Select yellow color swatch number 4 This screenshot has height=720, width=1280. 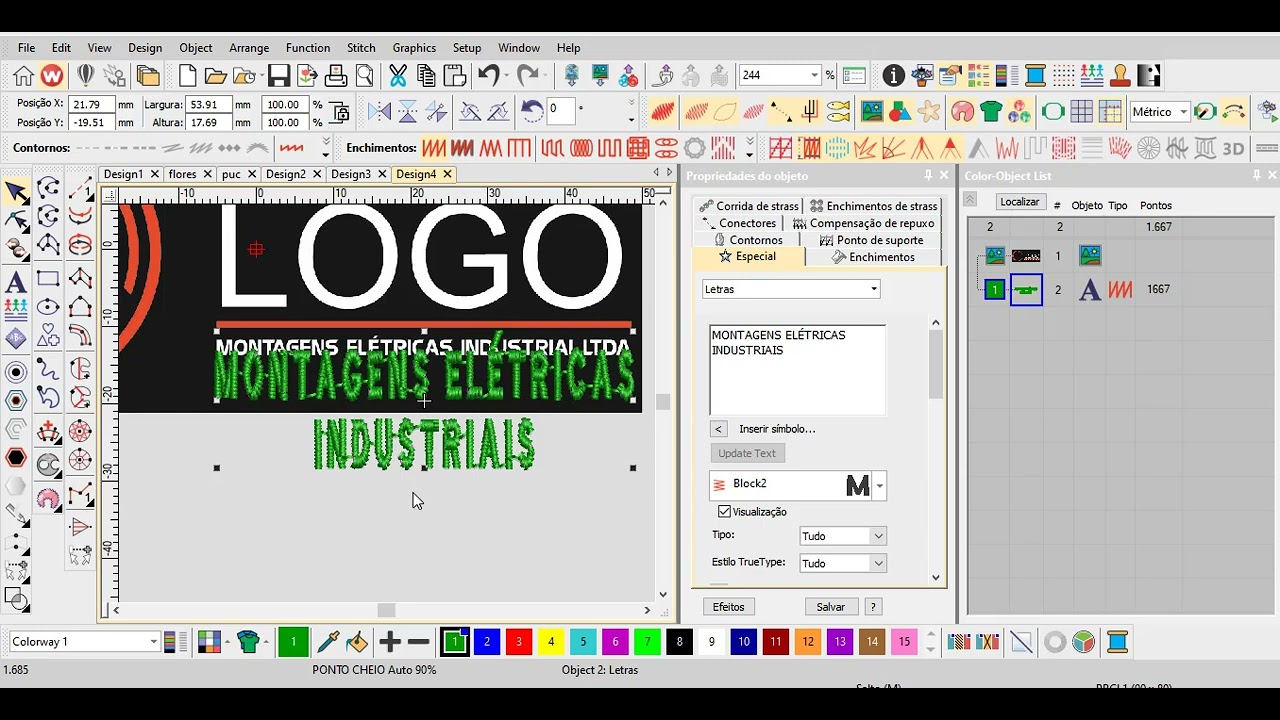pos(551,642)
